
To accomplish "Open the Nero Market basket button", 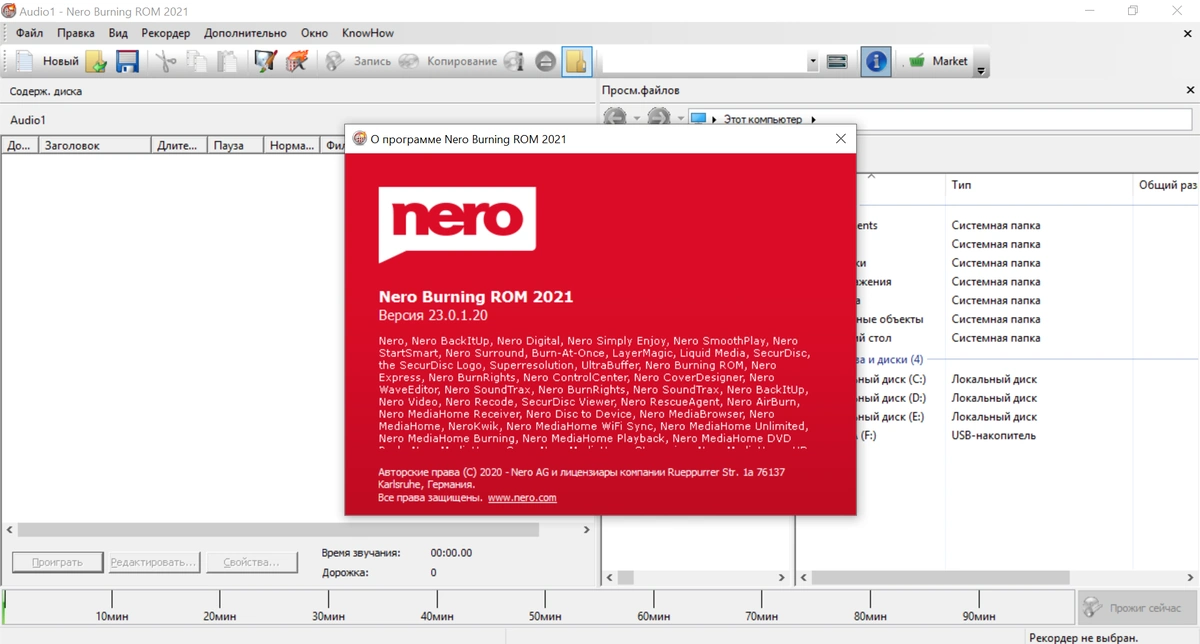I will [937, 61].
